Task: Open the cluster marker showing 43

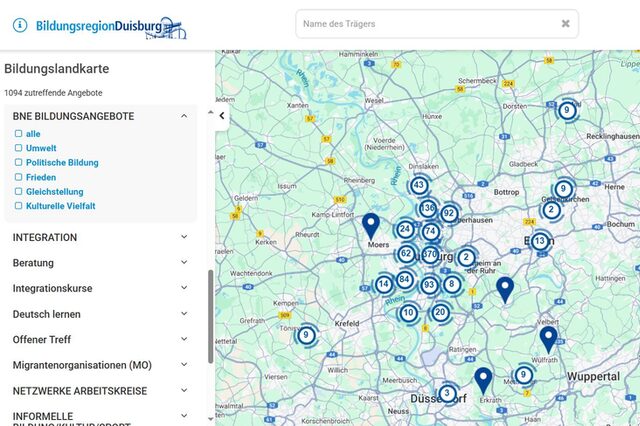Action: coord(419,185)
